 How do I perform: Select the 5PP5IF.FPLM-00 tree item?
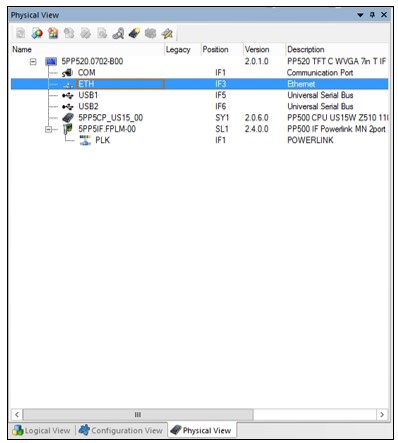107,129
